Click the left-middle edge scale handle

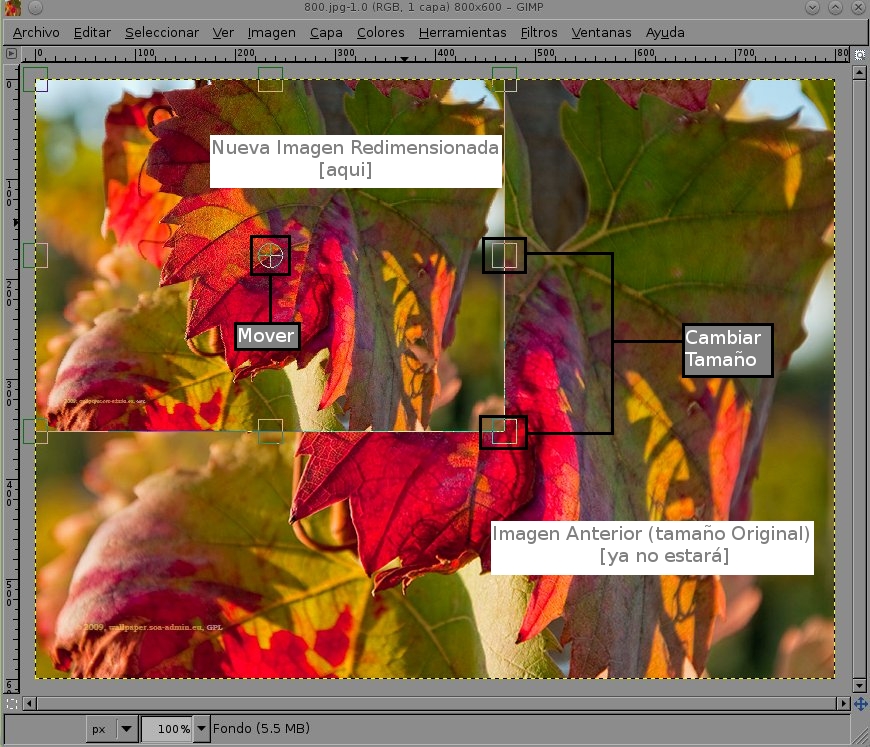(x=36, y=255)
